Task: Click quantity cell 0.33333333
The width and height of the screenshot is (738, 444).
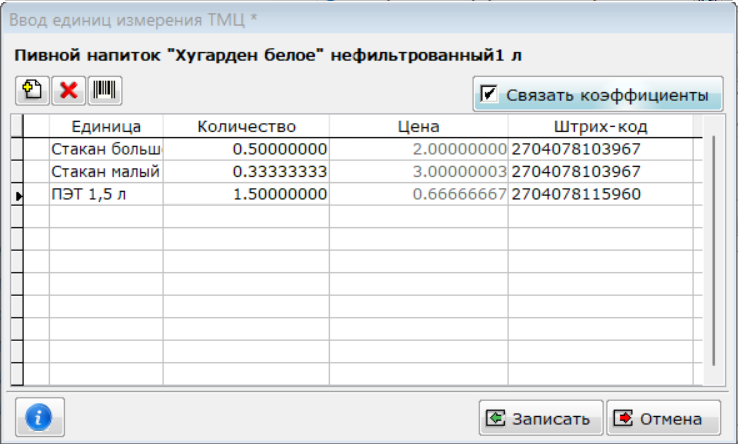Action: pos(246,172)
